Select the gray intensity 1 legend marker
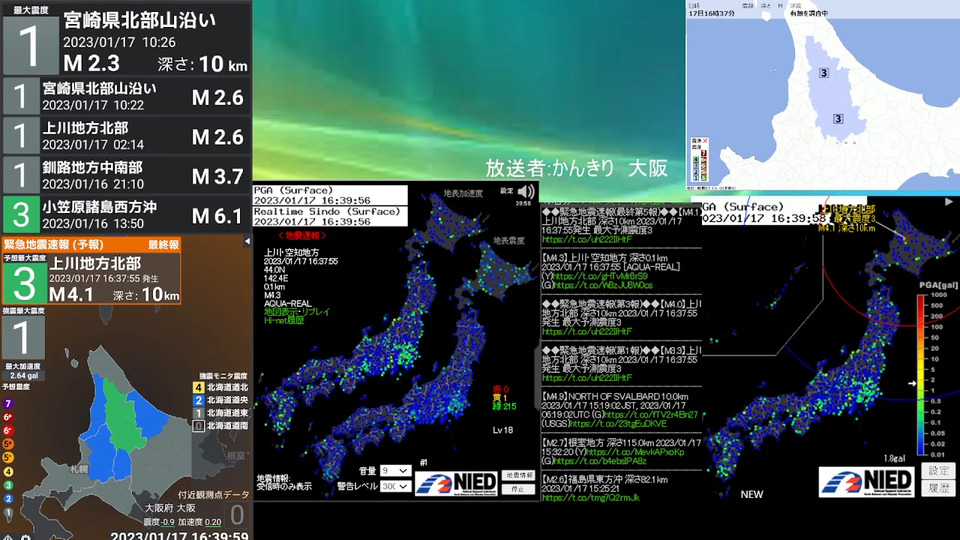 tap(8, 513)
